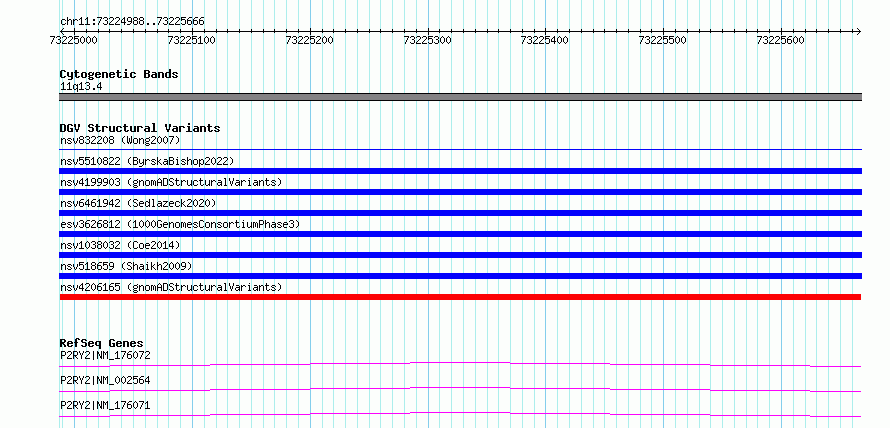Click ruler position 73225400
This screenshot has height=428, width=890.
(x=545, y=41)
